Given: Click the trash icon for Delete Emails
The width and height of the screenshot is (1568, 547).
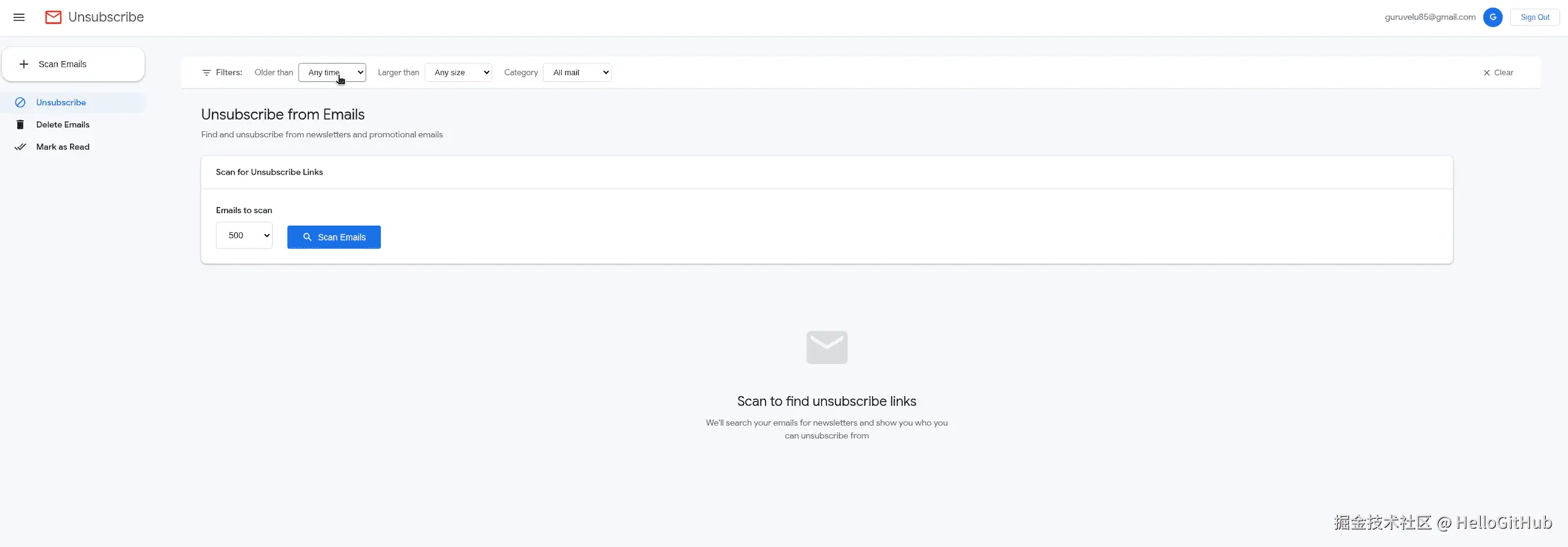Looking at the screenshot, I should click(20, 125).
